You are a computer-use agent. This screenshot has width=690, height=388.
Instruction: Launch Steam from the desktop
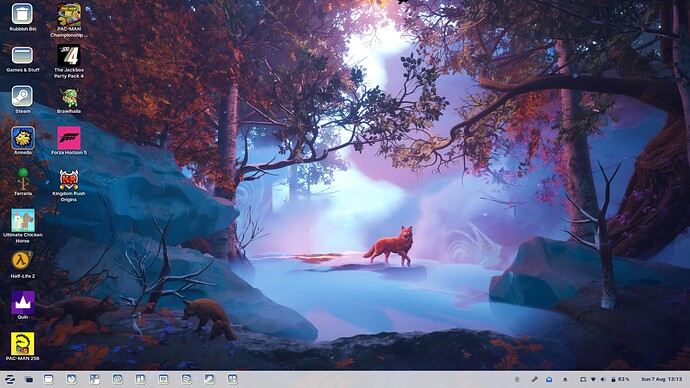(x=22, y=99)
